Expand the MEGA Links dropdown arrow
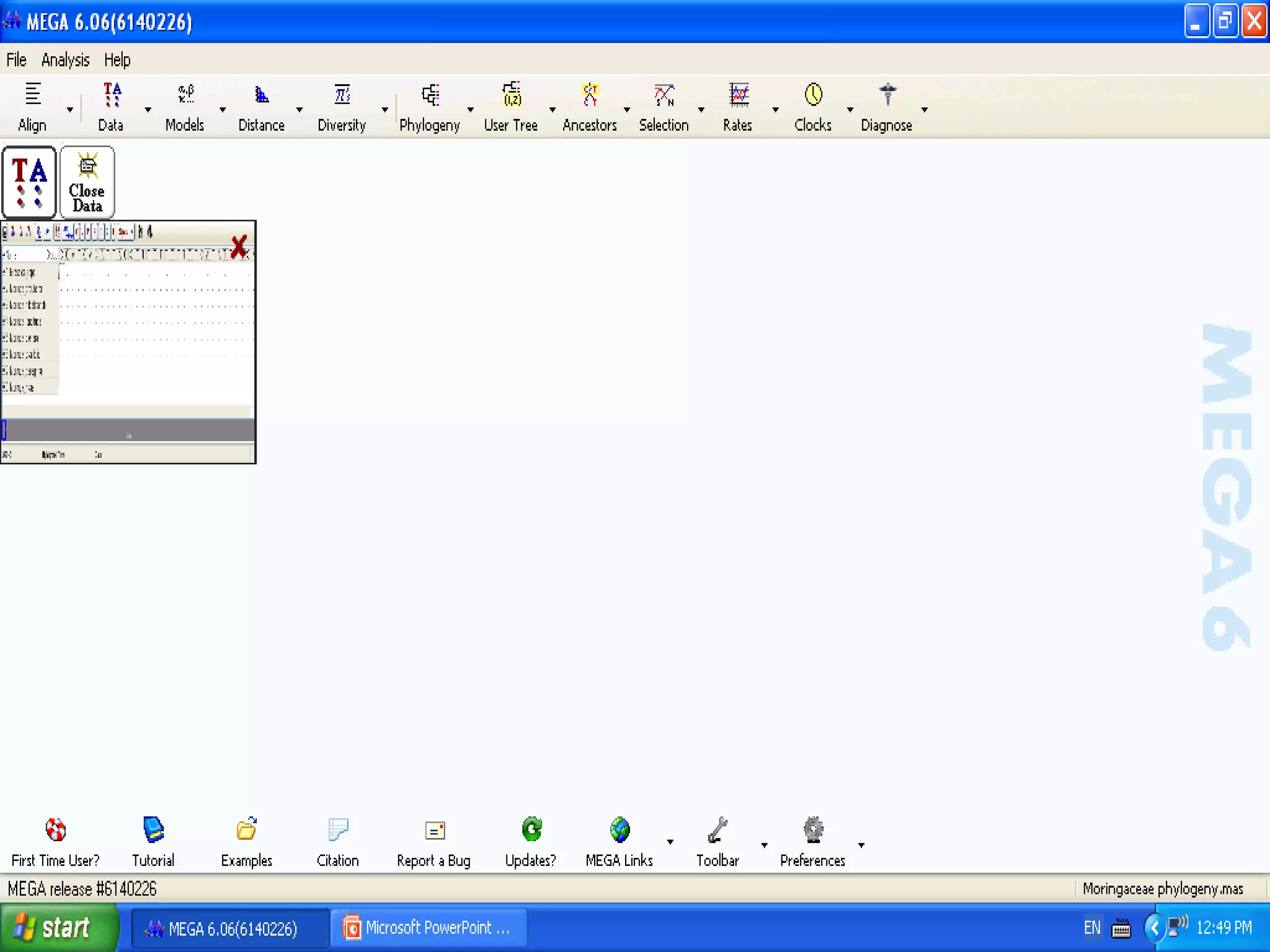This screenshot has width=1270, height=952. (x=670, y=842)
